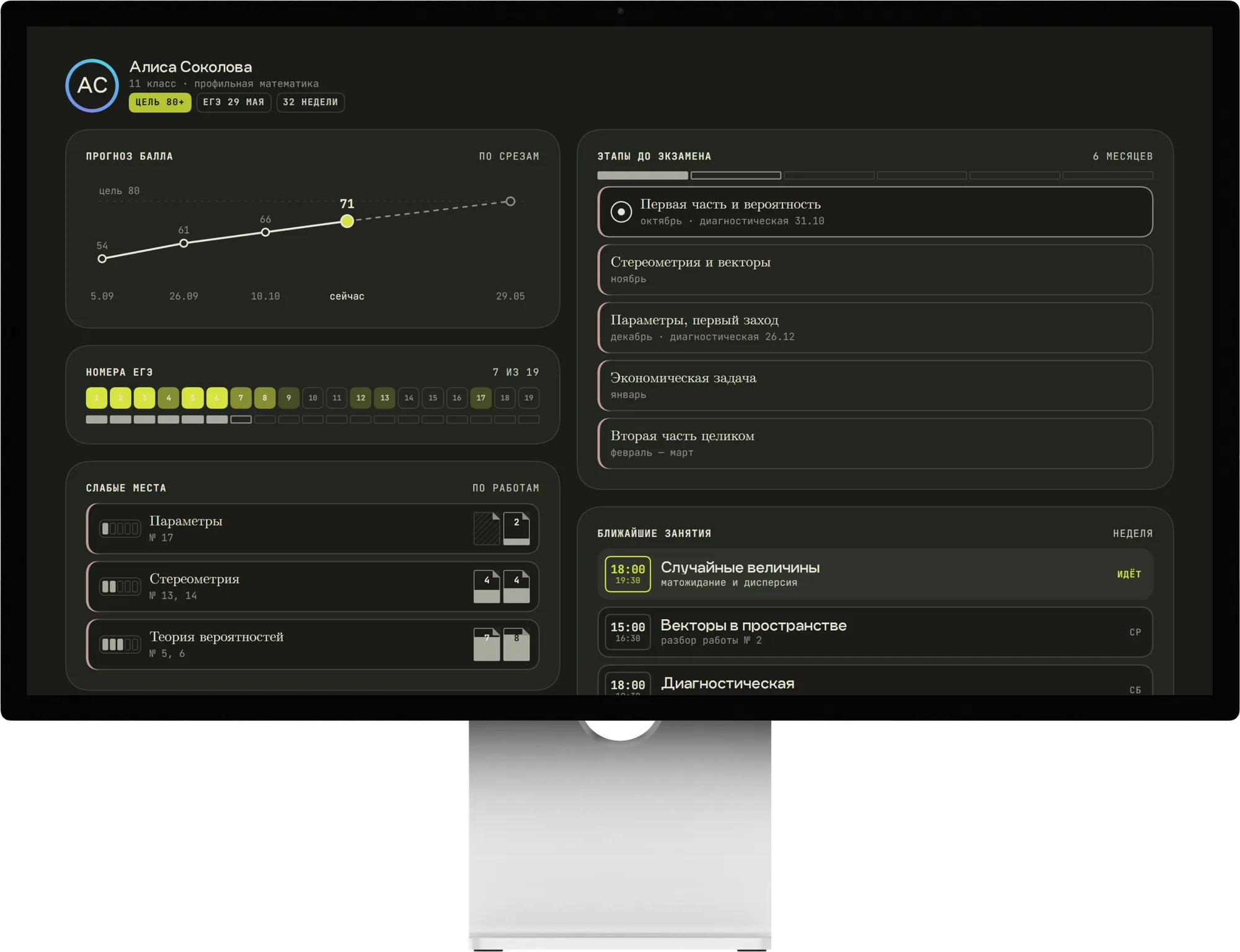
Task: Select ЕГЭ task number 12 tile
Action: (x=361, y=398)
